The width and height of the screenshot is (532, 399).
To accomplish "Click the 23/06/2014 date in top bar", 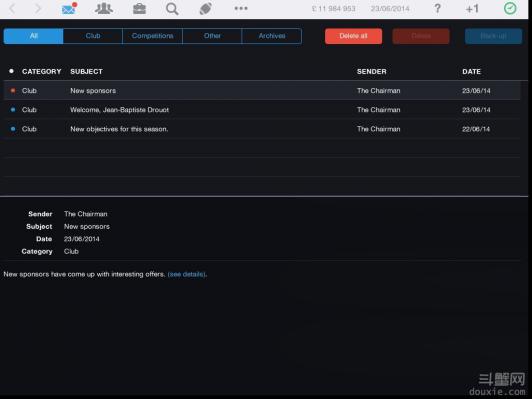I will coord(390,8).
